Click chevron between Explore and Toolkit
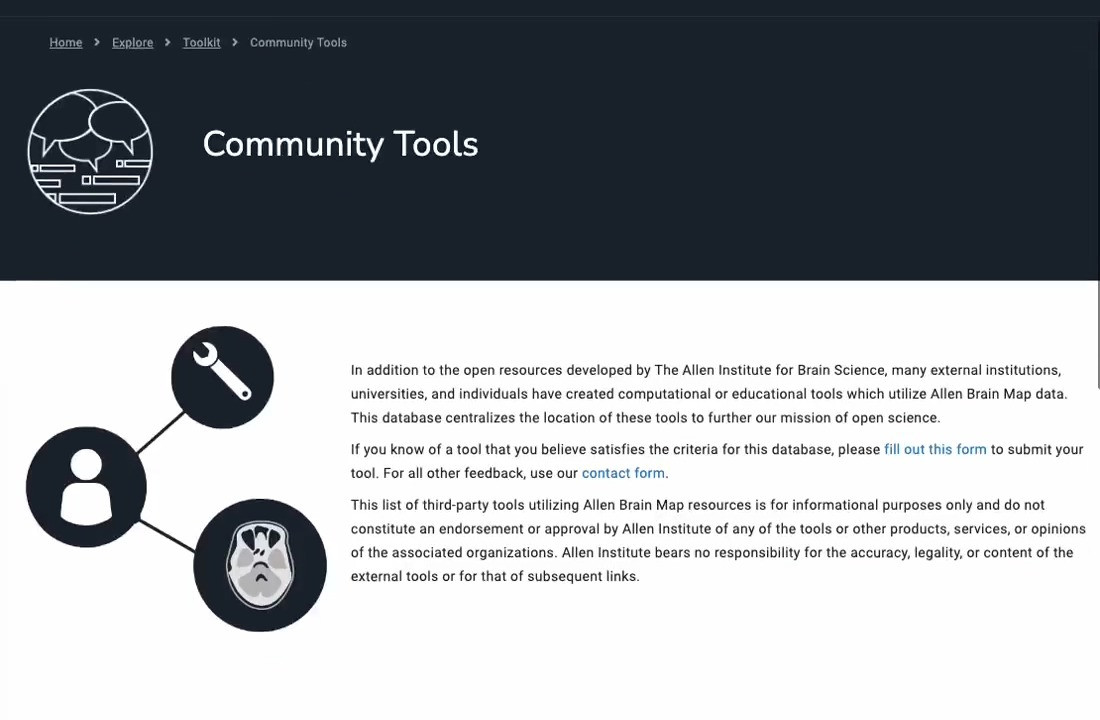The width and height of the screenshot is (1100, 720). point(168,43)
